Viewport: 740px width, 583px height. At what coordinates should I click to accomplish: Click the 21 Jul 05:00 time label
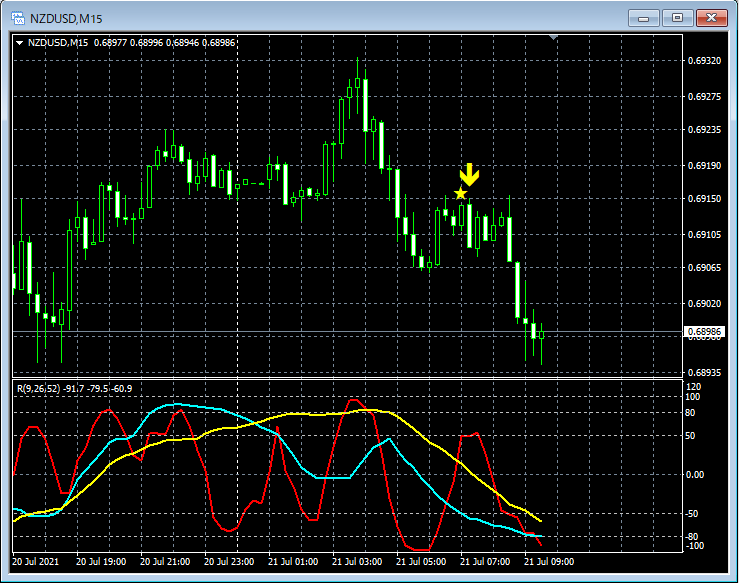[421, 562]
